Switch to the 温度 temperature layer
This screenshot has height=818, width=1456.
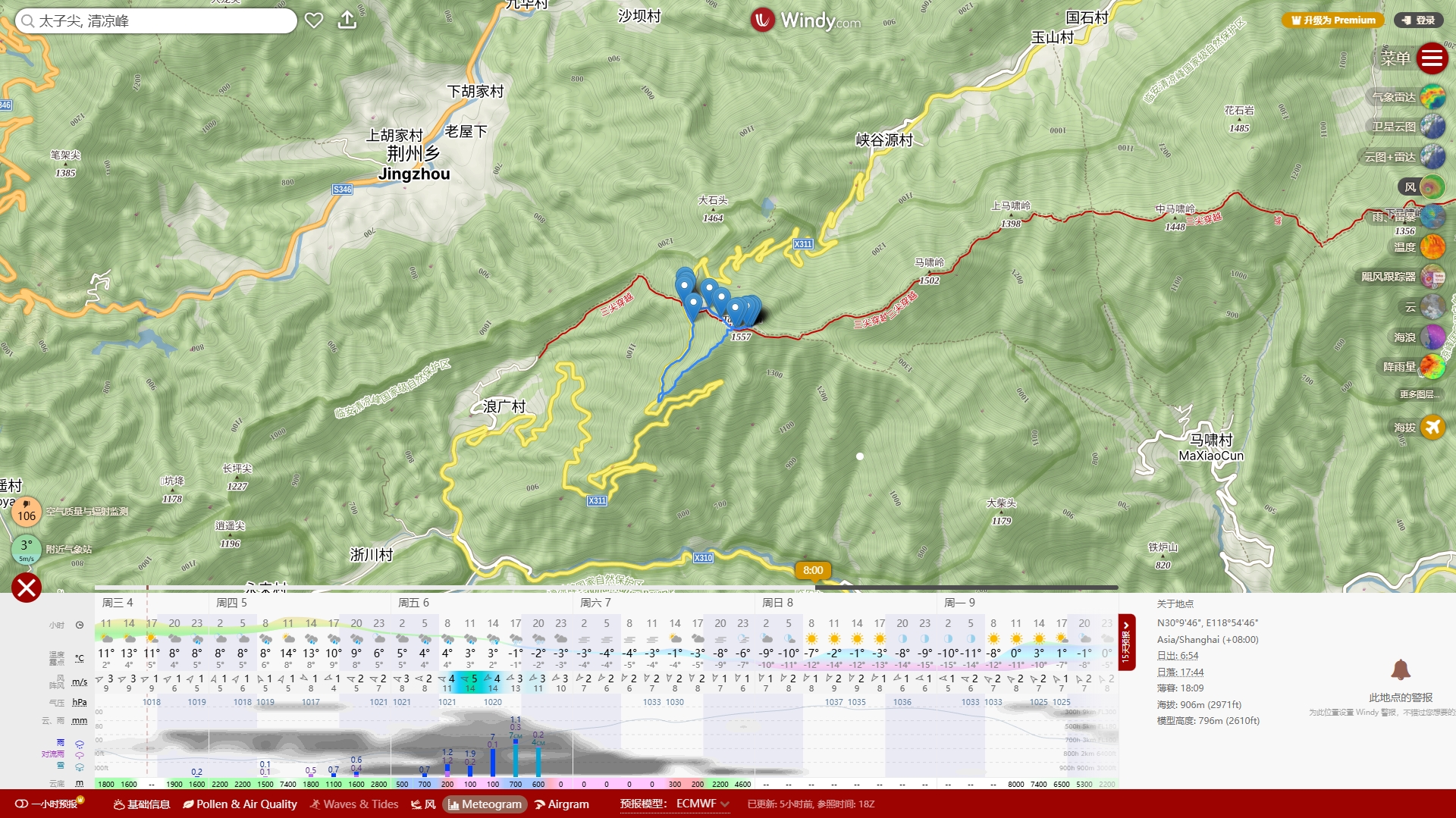(1432, 246)
